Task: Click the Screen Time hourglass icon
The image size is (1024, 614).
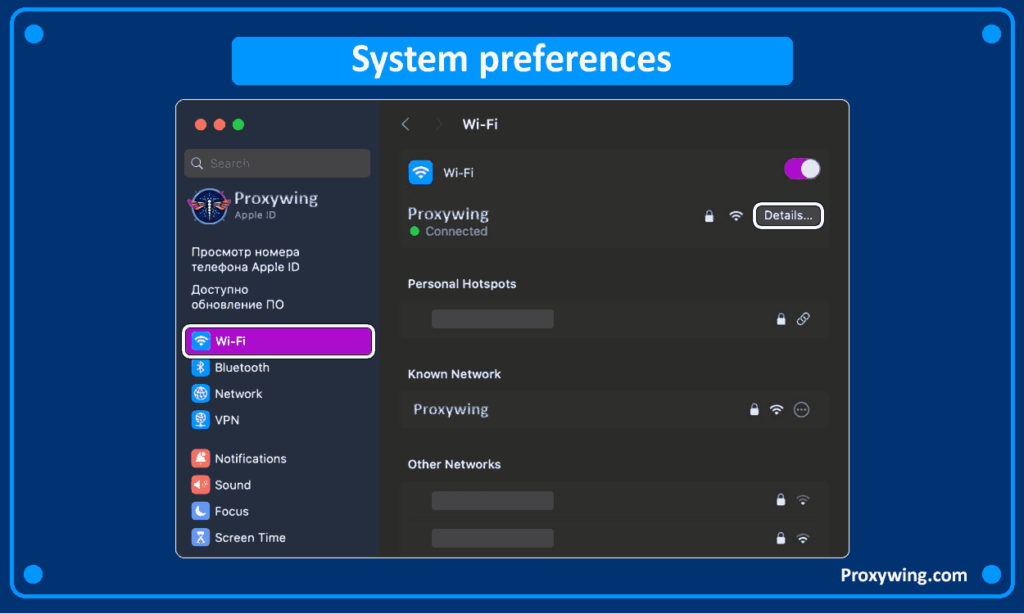Action: click(x=200, y=538)
